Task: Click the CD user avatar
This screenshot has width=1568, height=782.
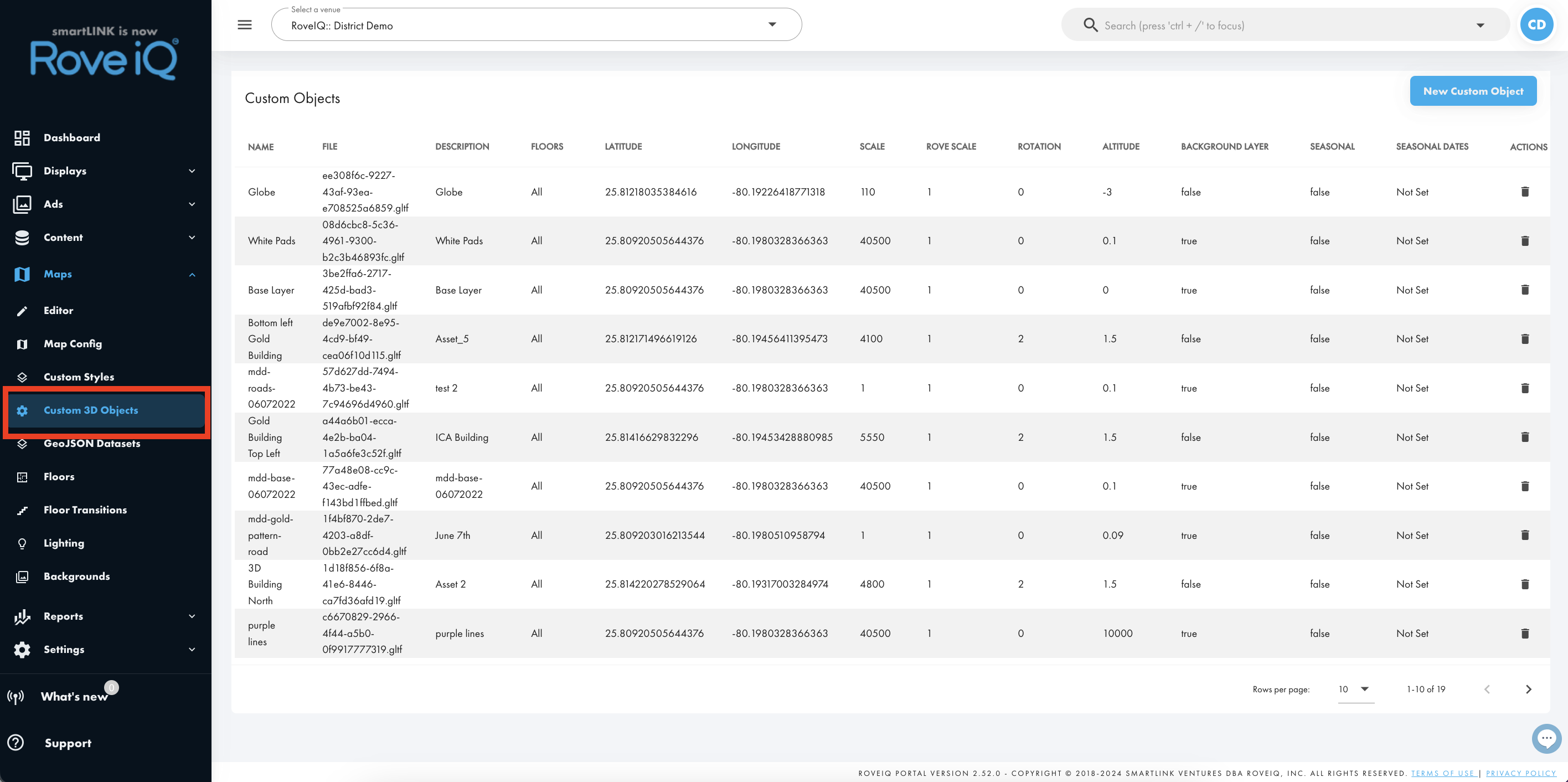Action: (x=1536, y=25)
